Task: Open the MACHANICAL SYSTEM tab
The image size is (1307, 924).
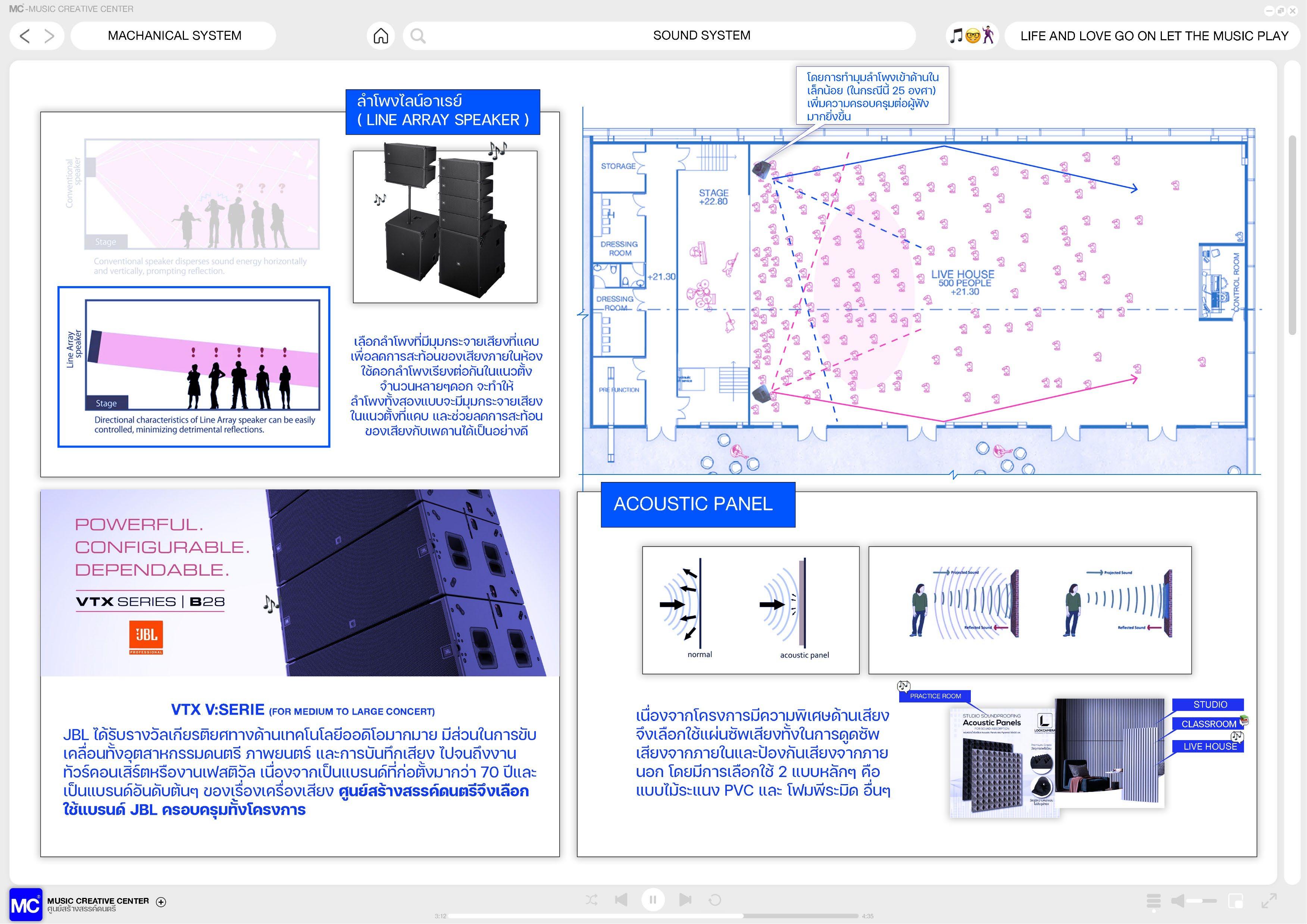Action: click(174, 36)
